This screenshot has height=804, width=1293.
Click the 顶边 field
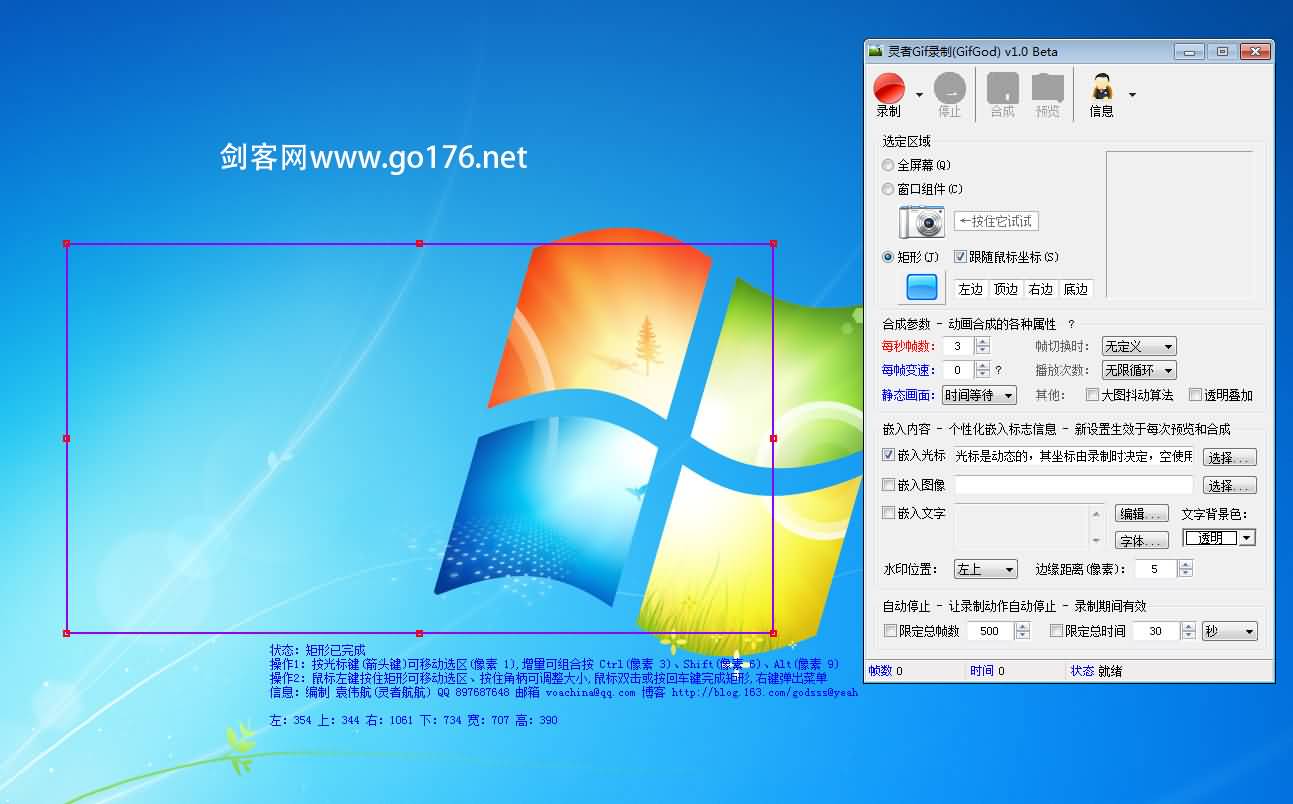point(1005,289)
